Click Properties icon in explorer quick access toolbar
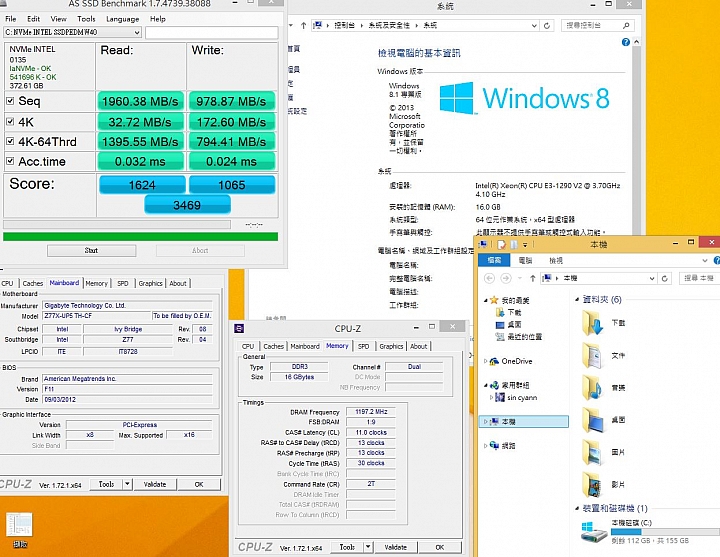 [501, 245]
